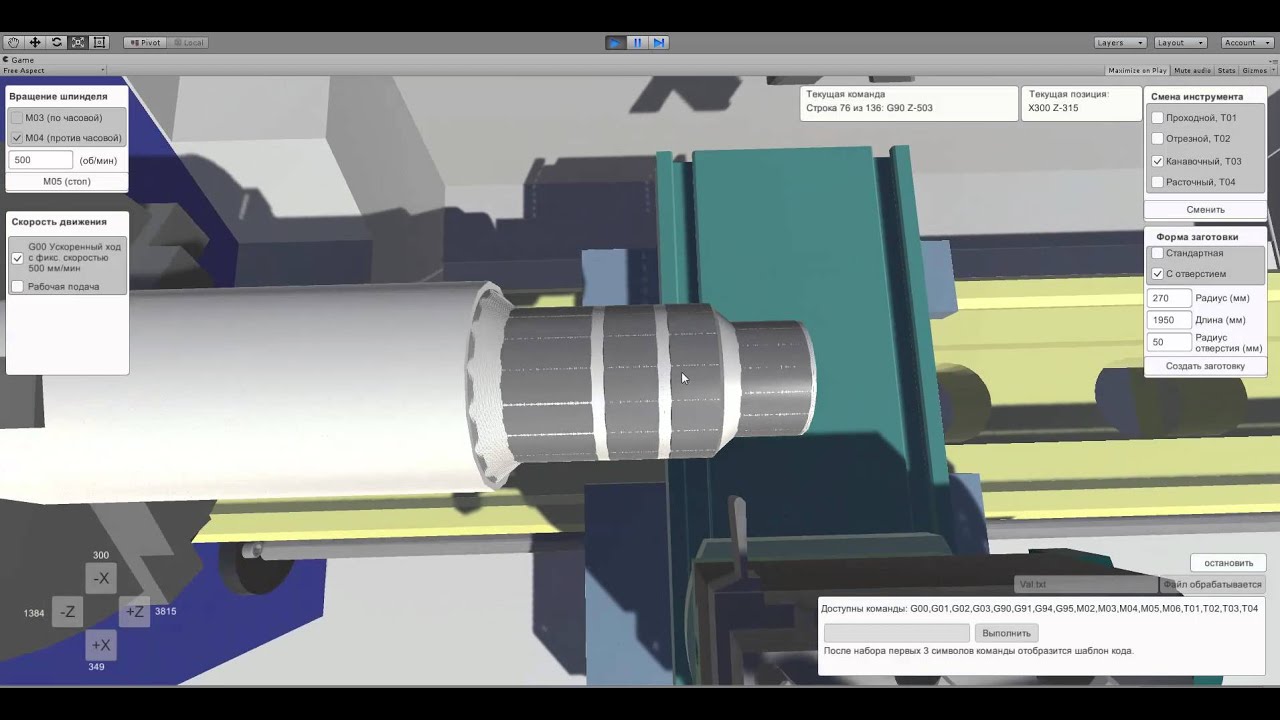Click the Выполнить button
1280x720 pixels.
point(1006,633)
